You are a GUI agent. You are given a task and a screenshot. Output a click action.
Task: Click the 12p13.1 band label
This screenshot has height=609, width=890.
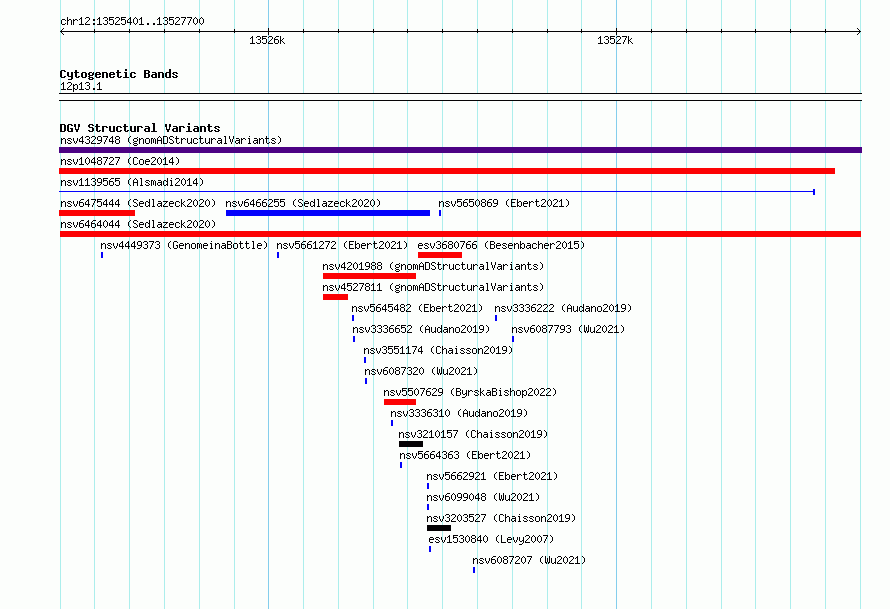tap(81, 86)
